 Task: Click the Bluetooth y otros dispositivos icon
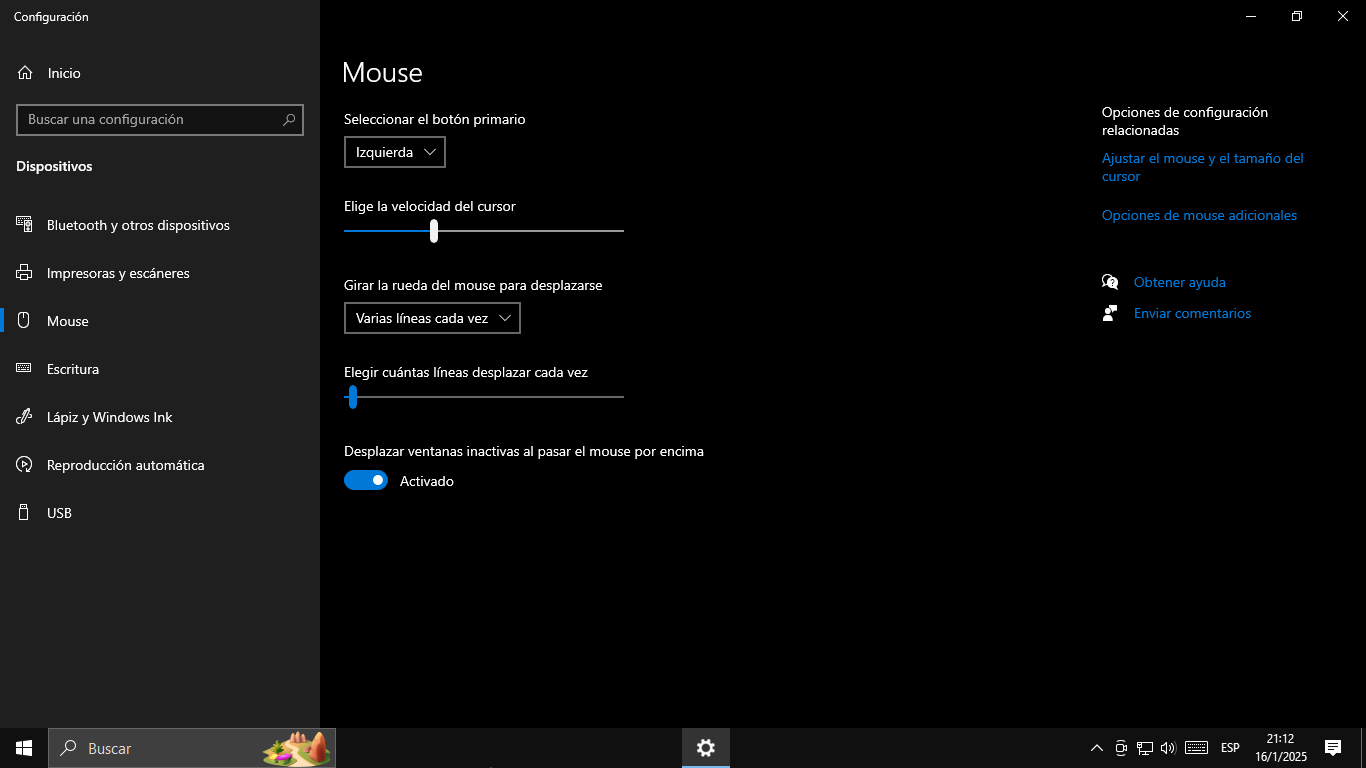(24, 225)
